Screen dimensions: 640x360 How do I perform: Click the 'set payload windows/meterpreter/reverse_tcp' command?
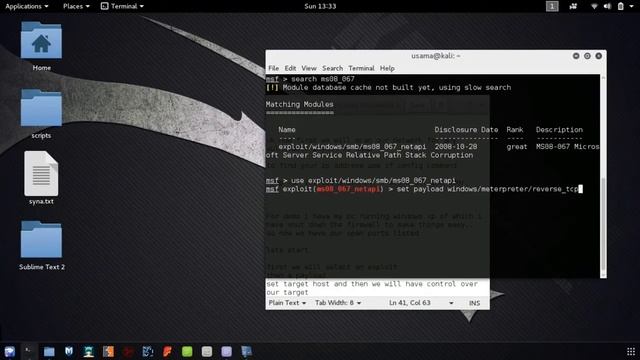tap(487, 189)
